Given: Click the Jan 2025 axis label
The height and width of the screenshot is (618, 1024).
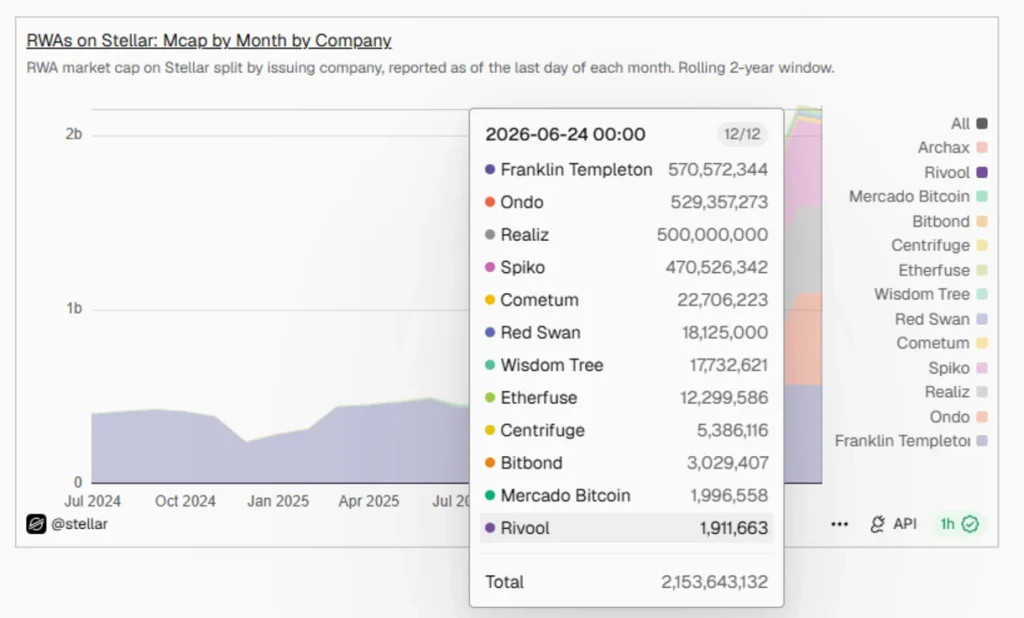Looking at the screenshot, I should point(278,501).
